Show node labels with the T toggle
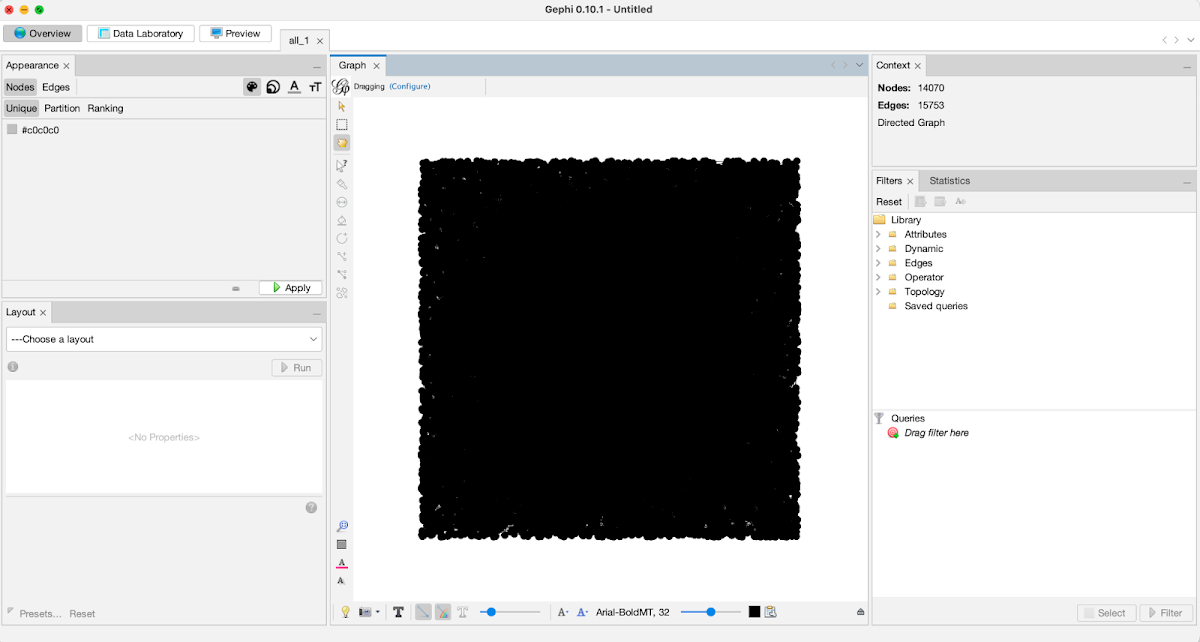 (398, 611)
